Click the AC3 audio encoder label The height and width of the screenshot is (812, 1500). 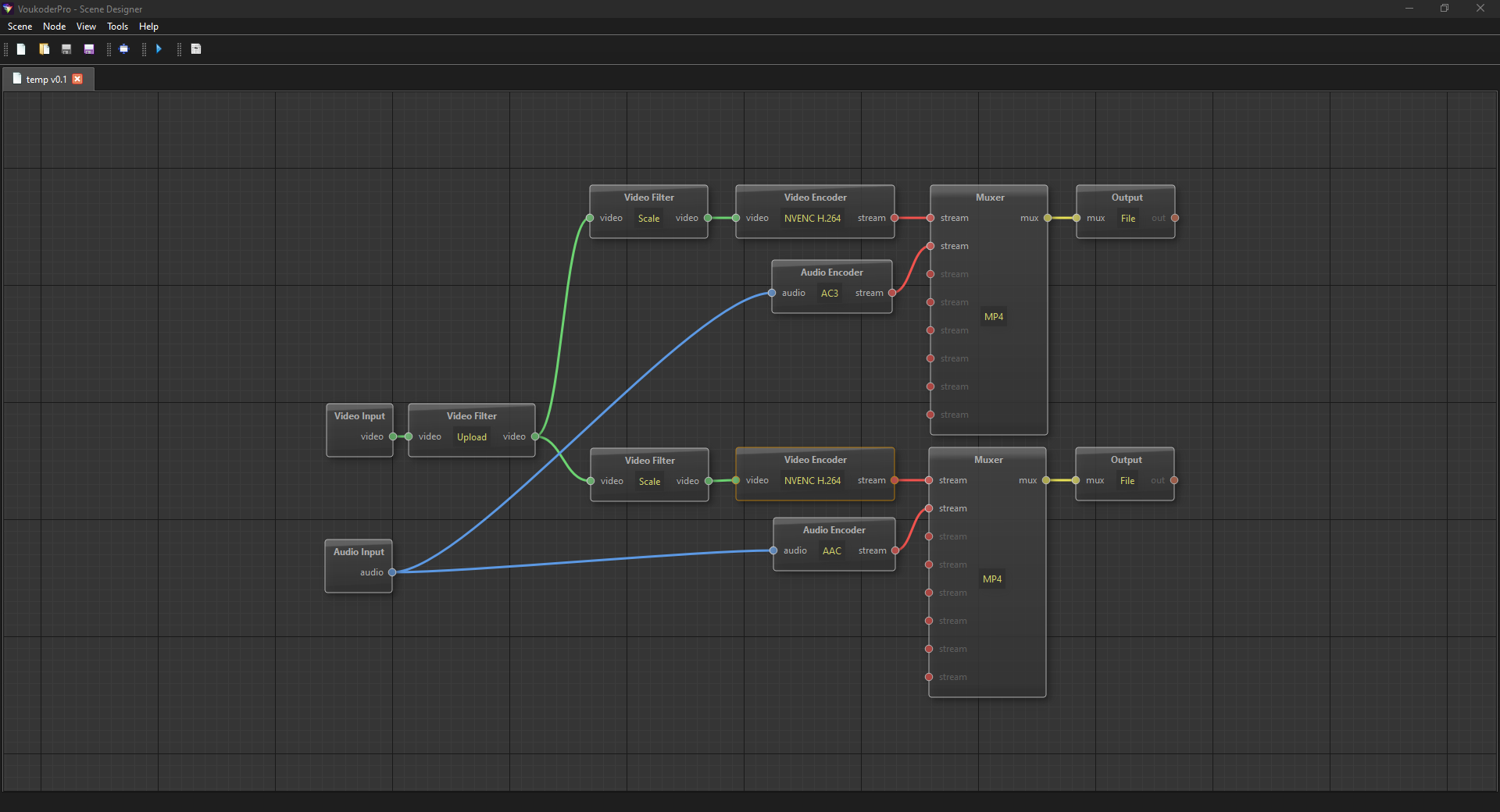pyautogui.click(x=829, y=294)
